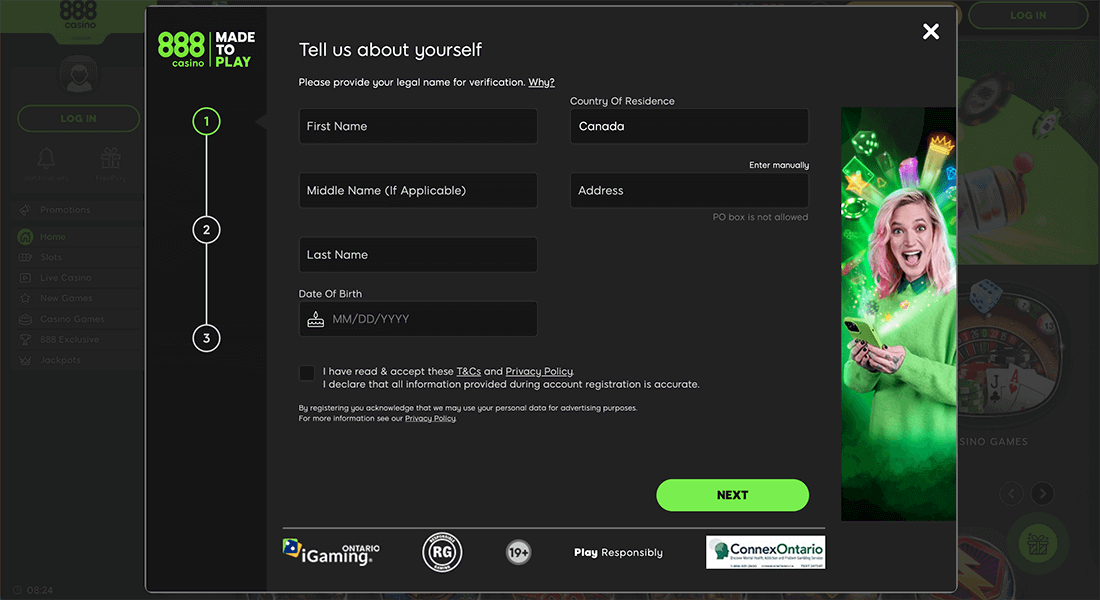The height and width of the screenshot is (600, 1100).
Task: Select Home in the navigation menu
Action: pos(24,236)
